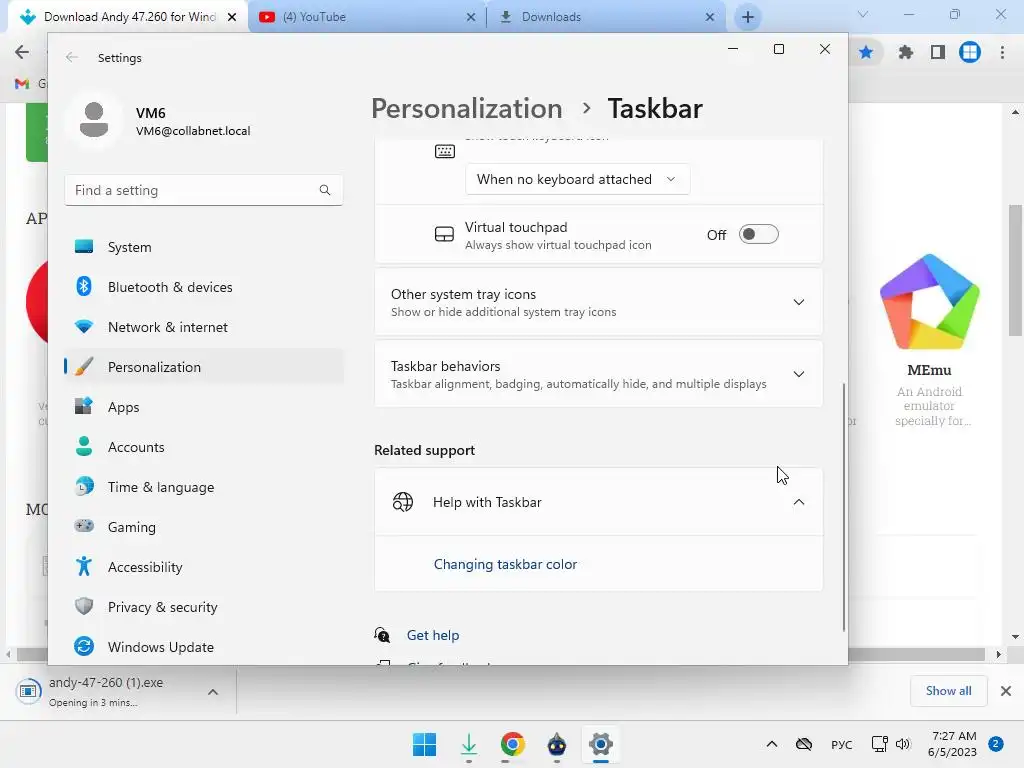This screenshot has width=1024, height=768.
Task: Open Changing taskbar color link
Action: (x=505, y=564)
